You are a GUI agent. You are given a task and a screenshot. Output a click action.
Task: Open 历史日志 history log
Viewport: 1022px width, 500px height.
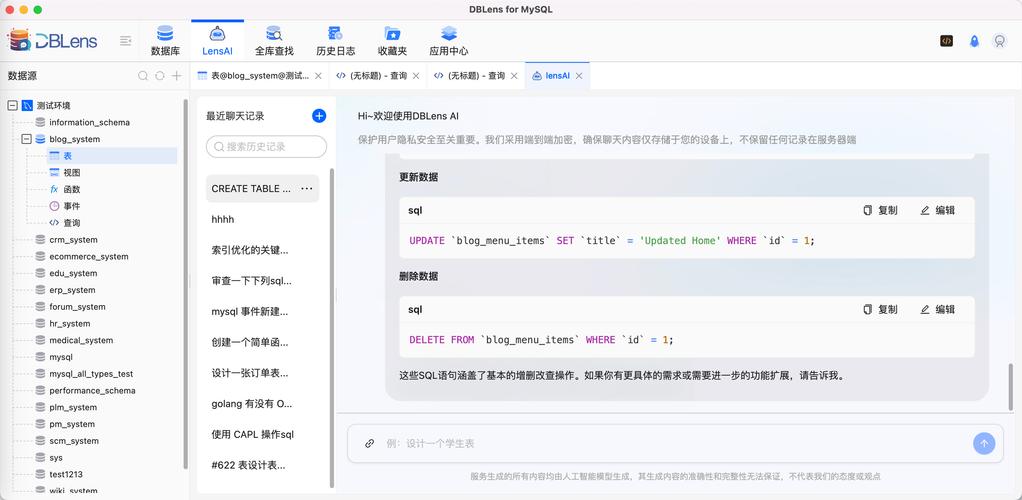[x=336, y=40]
